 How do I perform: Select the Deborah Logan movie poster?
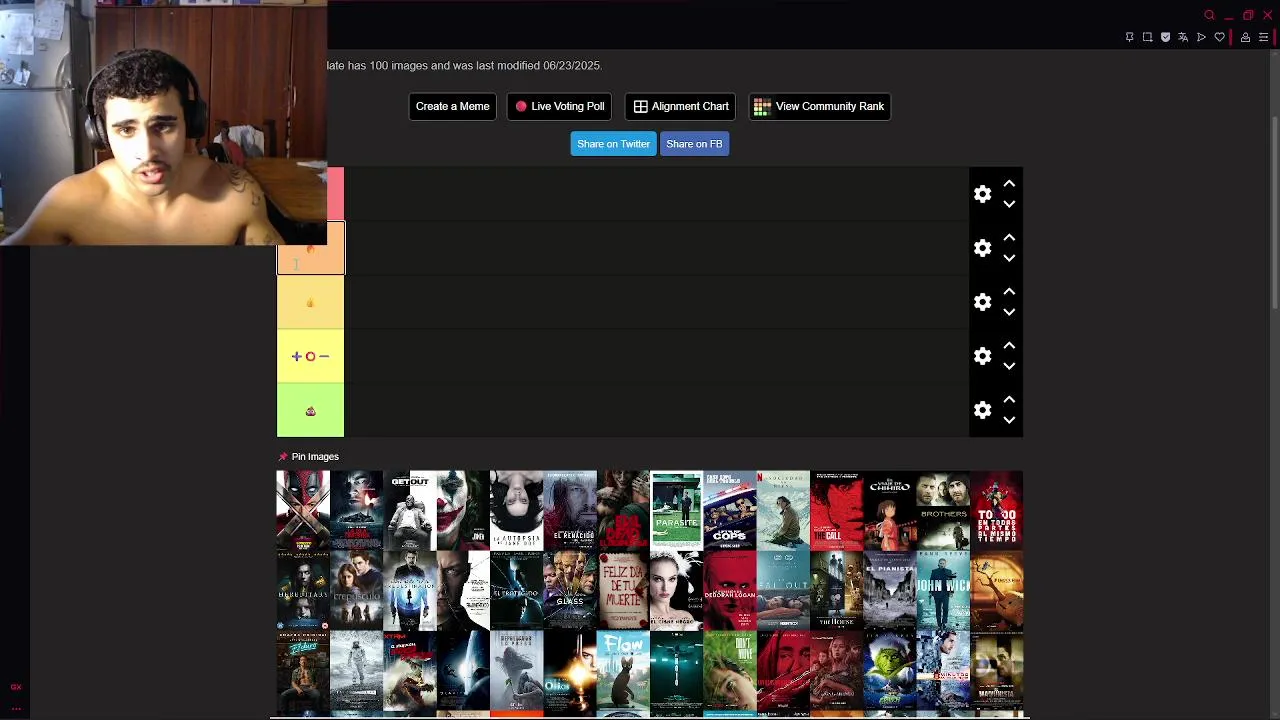click(x=730, y=590)
